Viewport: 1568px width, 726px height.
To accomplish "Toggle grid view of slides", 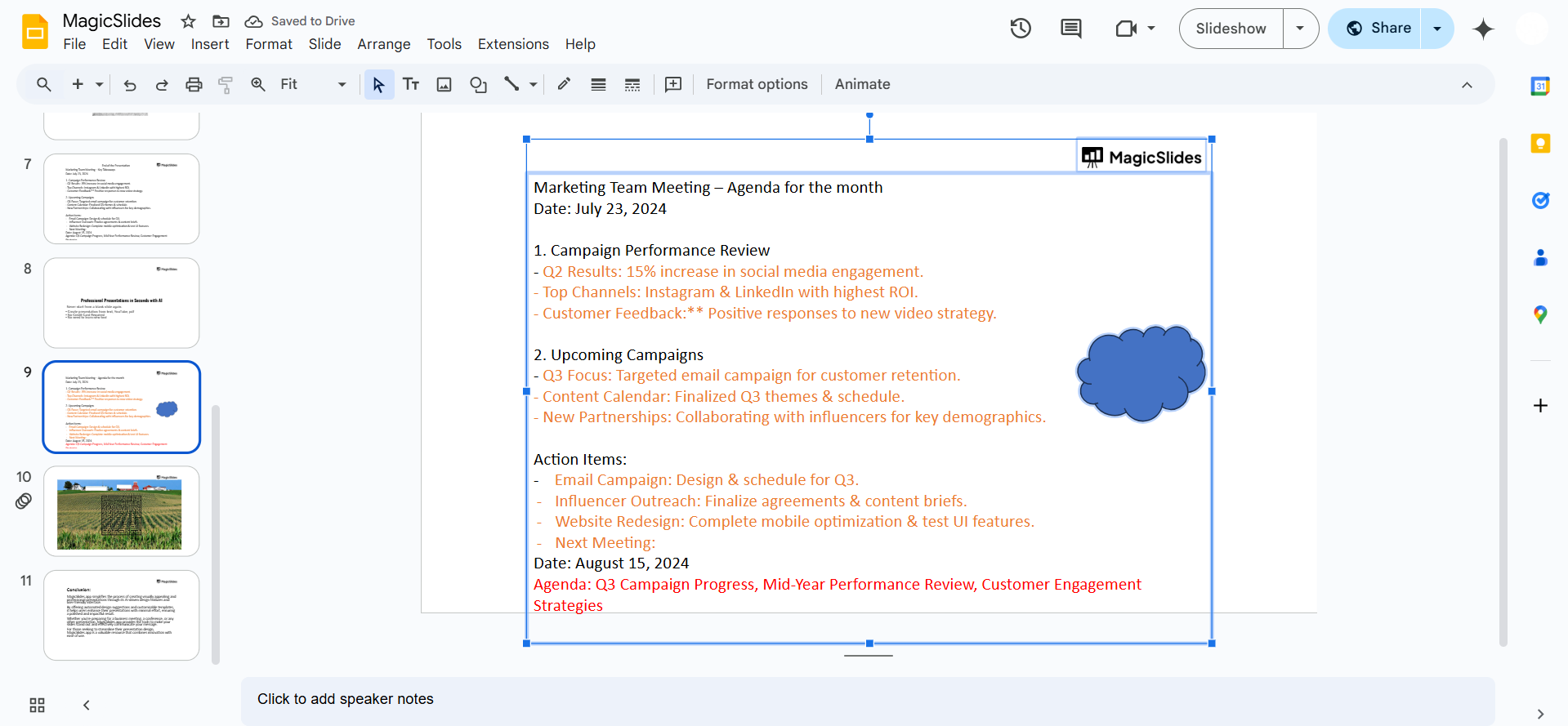I will 38,705.
